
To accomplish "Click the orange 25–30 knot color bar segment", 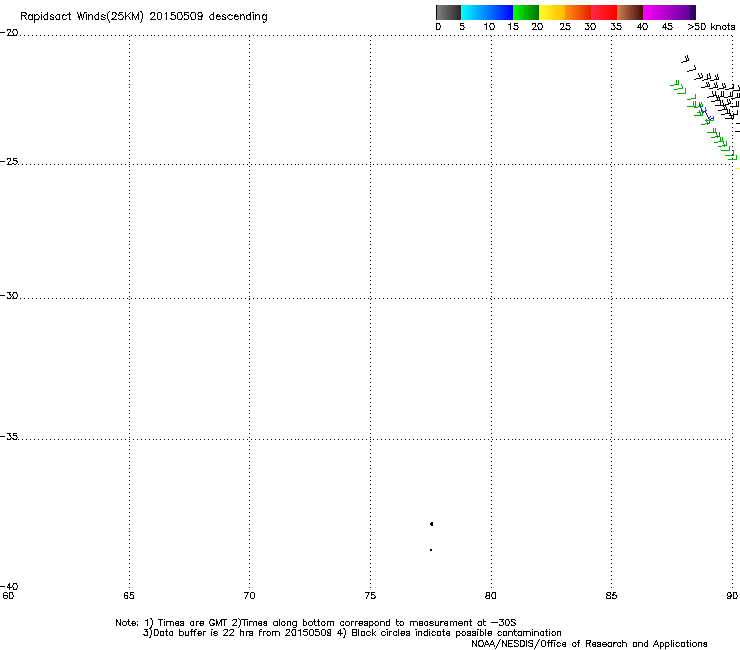I will click(578, 12).
